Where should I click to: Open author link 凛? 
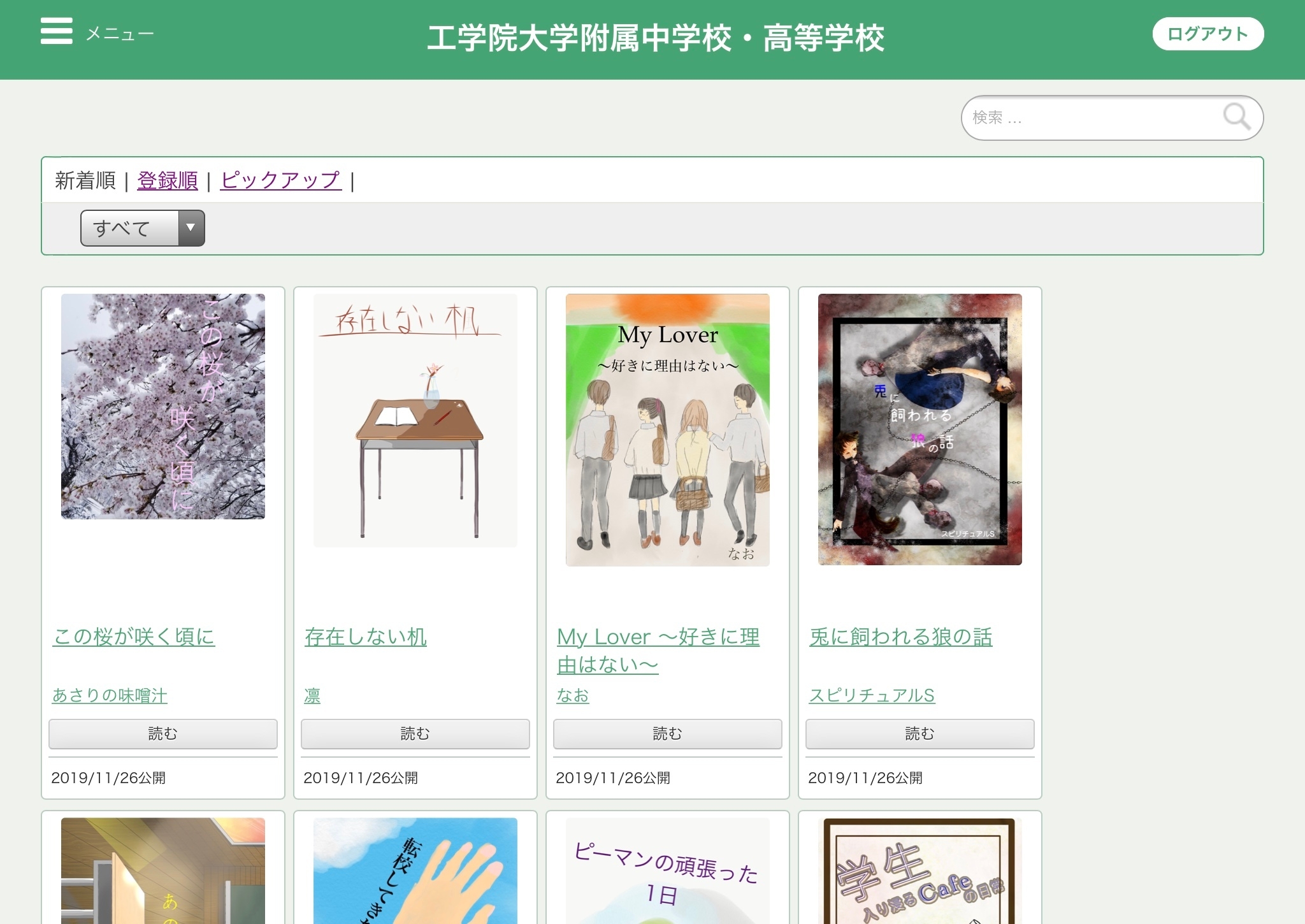click(x=312, y=695)
